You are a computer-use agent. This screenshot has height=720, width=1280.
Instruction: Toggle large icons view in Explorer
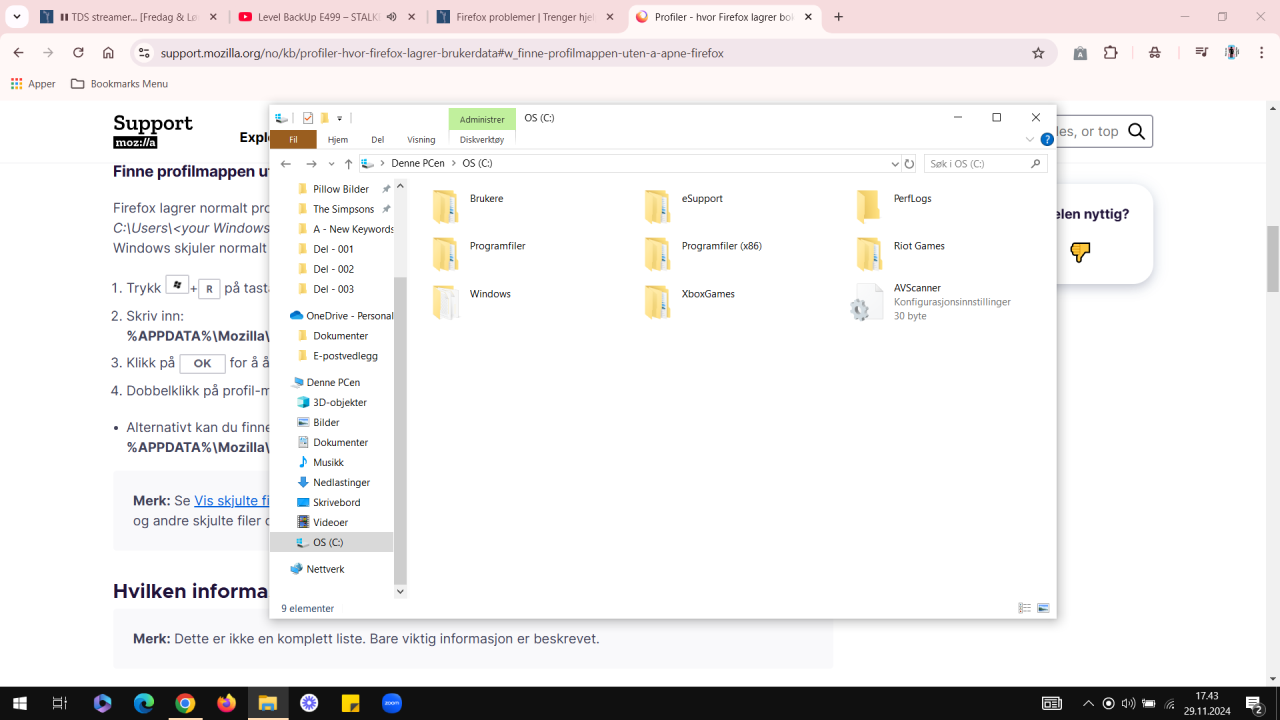(x=1043, y=608)
